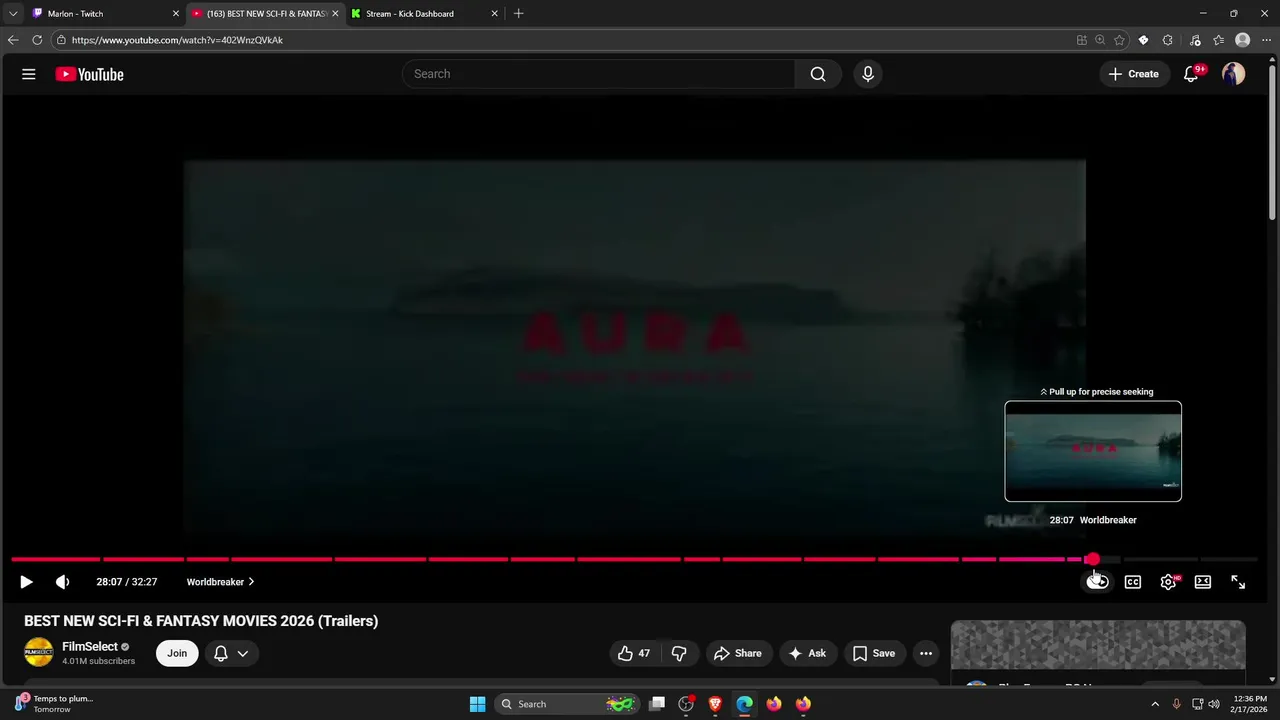The image size is (1280, 720).
Task: Click the video title text
Action: [x=201, y=621]
